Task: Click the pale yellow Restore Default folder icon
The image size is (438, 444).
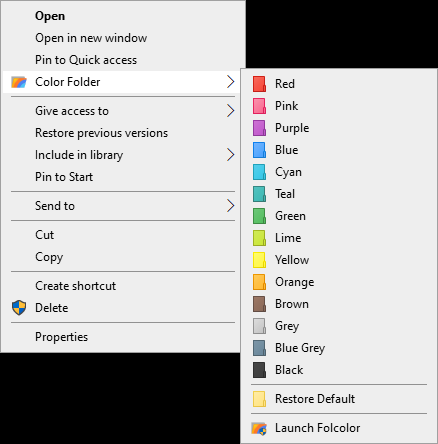Action: click(259, 399)
